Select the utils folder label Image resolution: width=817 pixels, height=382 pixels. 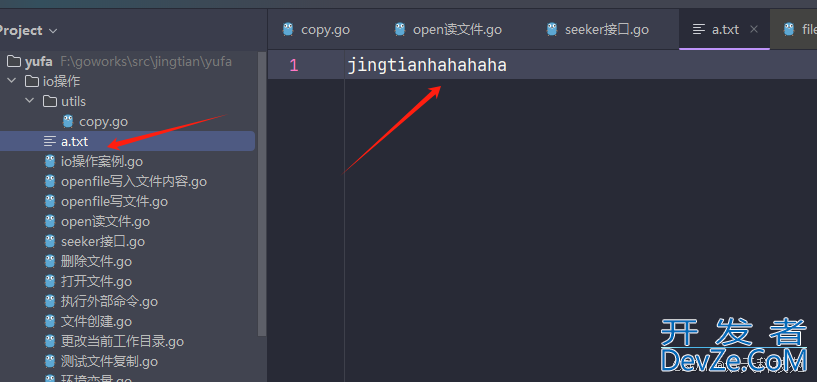pos(73,101)
